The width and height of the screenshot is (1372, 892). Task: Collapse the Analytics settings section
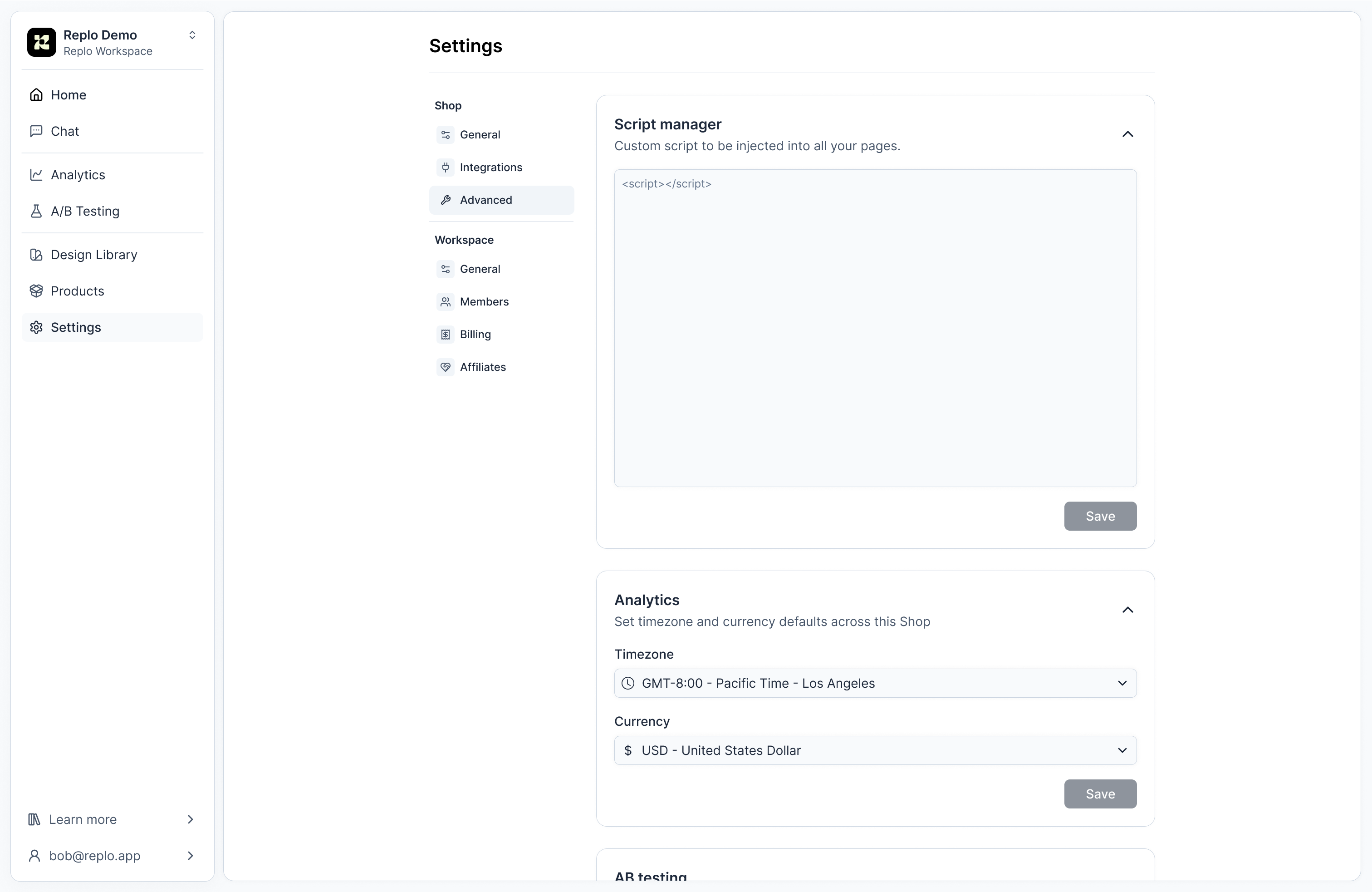(x=1127, y=610)
